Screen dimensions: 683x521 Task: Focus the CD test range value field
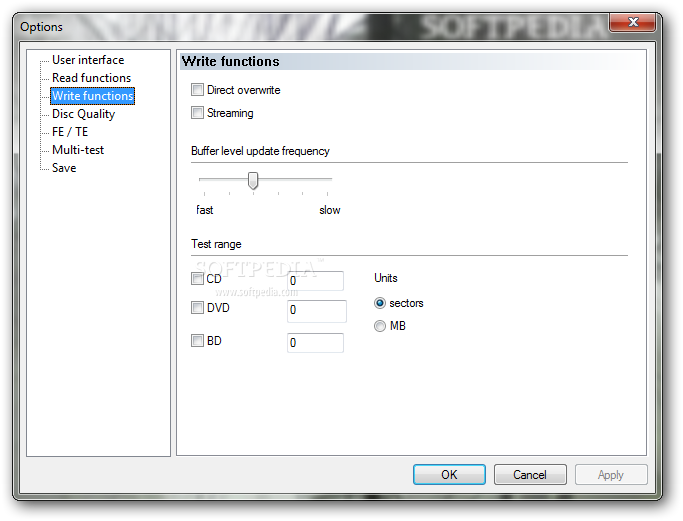(x=315, y=281)
